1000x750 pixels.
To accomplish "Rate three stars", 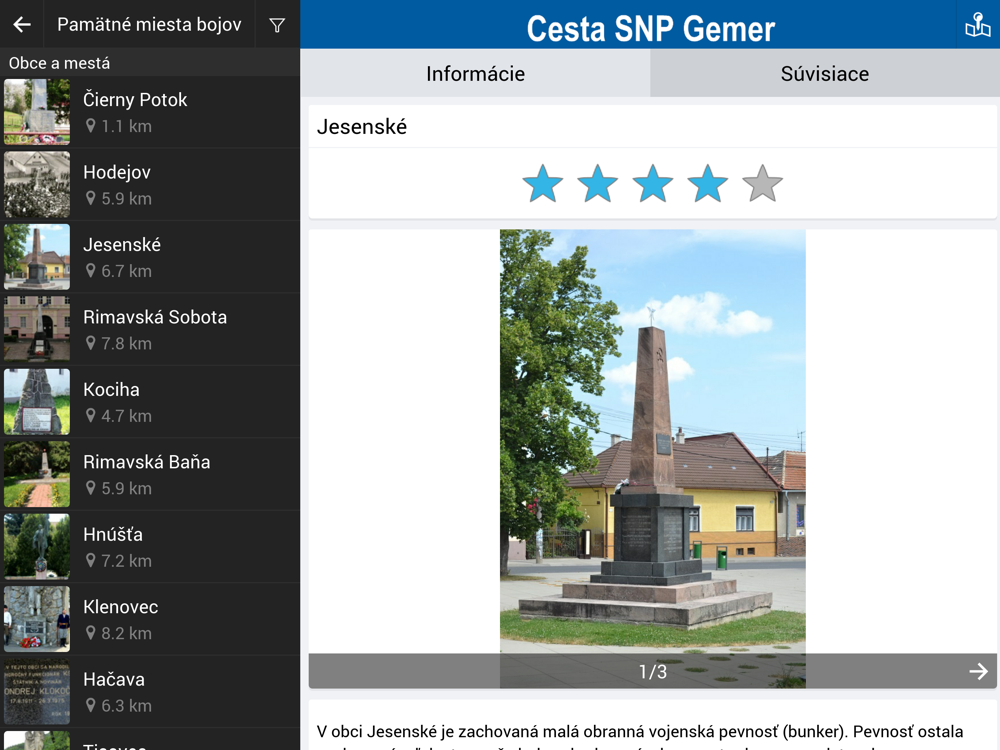I will click(x=652, y=184).
